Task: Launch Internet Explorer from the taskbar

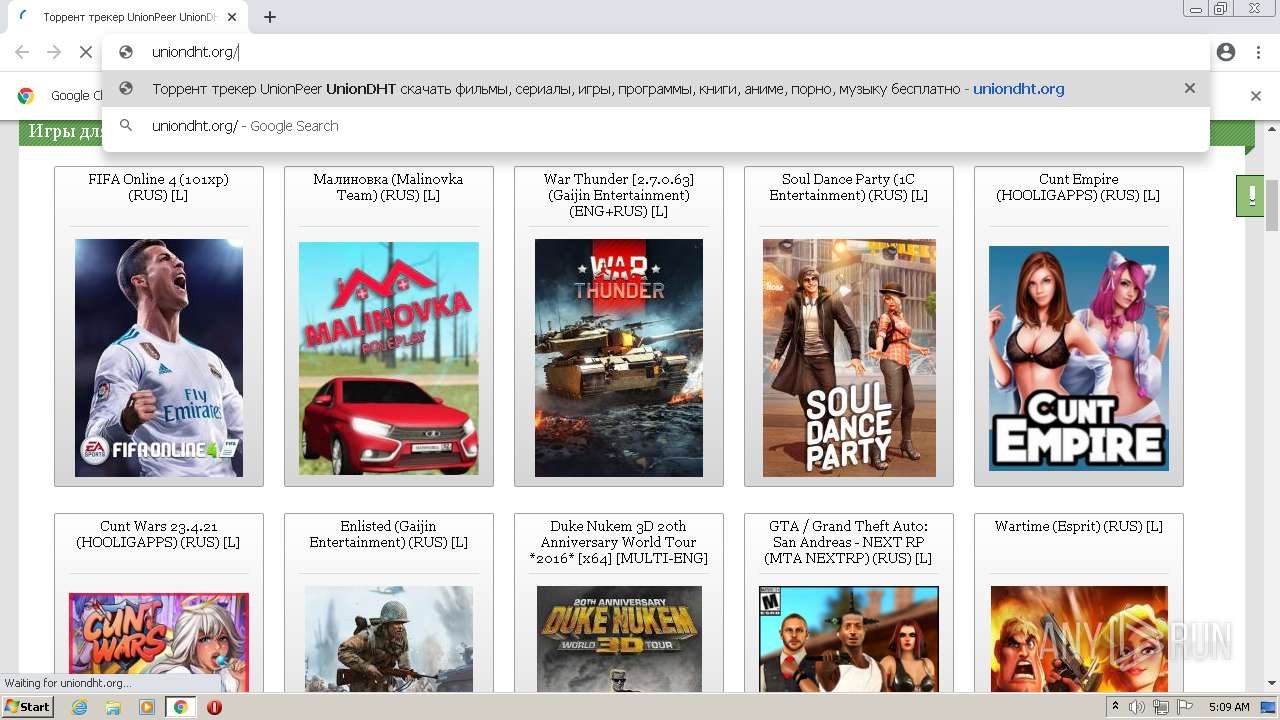Action: click(x=79, y=707)
